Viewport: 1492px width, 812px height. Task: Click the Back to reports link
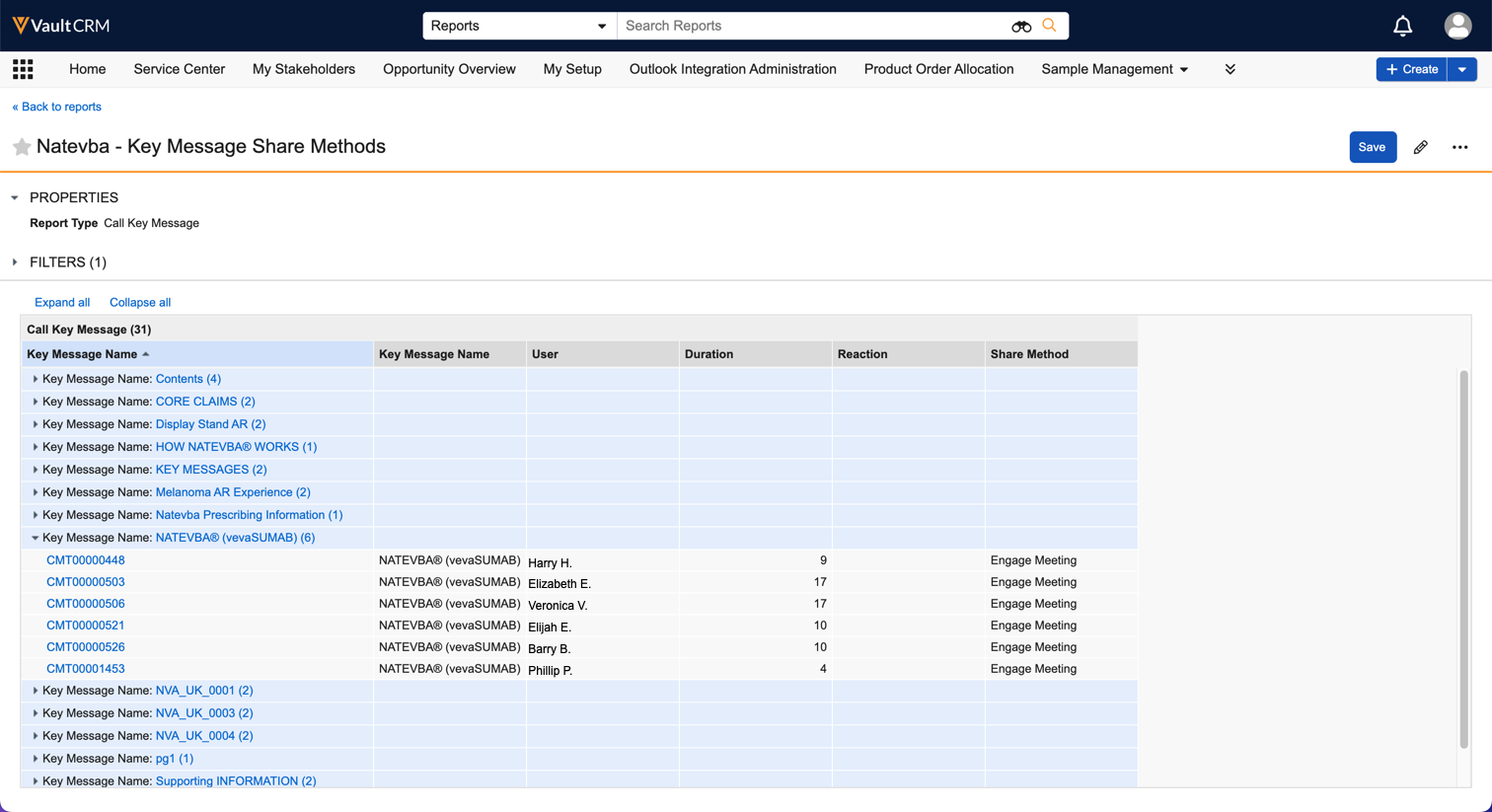click(56, 107)
